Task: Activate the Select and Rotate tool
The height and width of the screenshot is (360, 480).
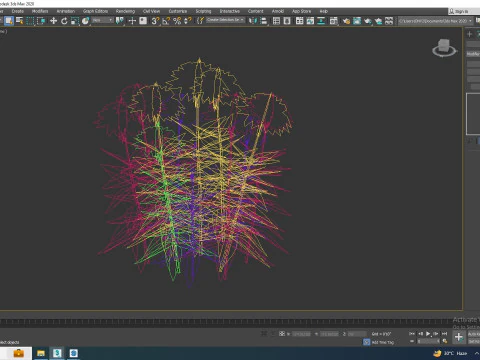Action: pyautogui.click(x=64, y=21)
